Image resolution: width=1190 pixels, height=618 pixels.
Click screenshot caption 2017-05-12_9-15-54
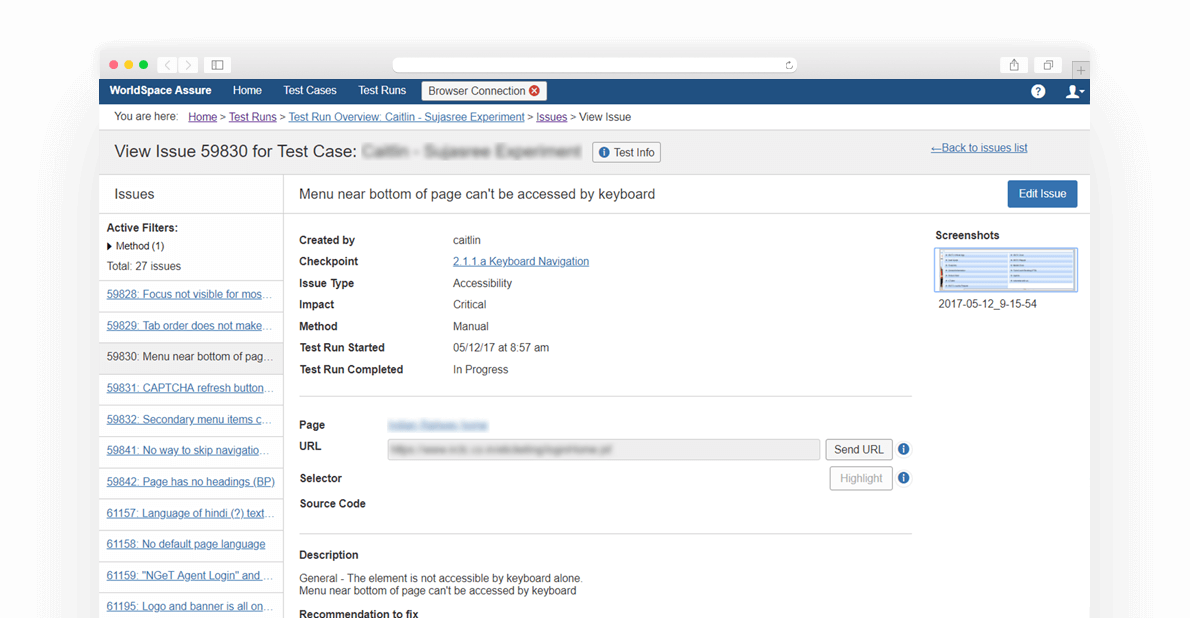(987, 304)
